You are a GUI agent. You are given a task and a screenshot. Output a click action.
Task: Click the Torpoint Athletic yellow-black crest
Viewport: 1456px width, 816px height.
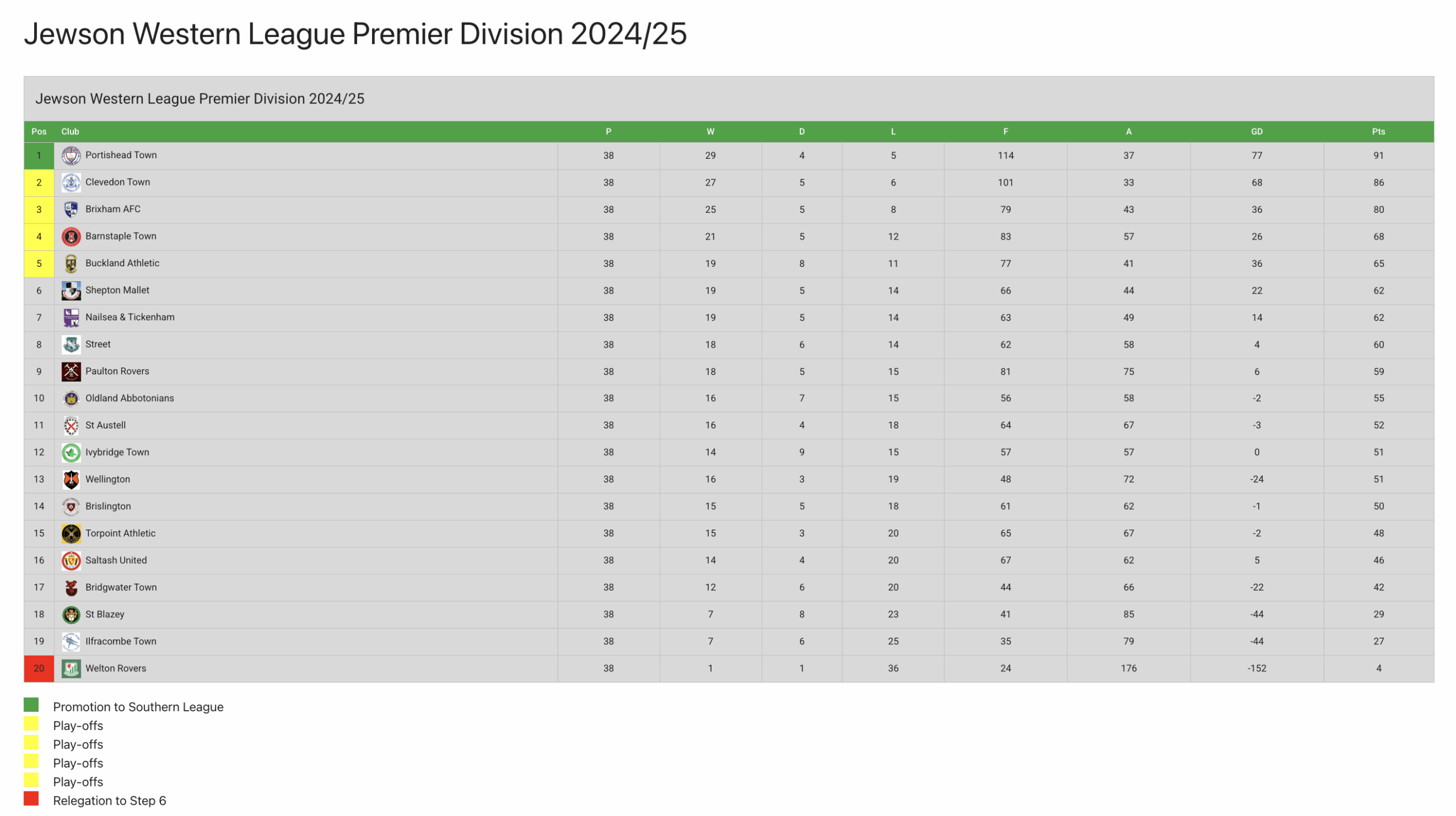click(x=71, y=534)
